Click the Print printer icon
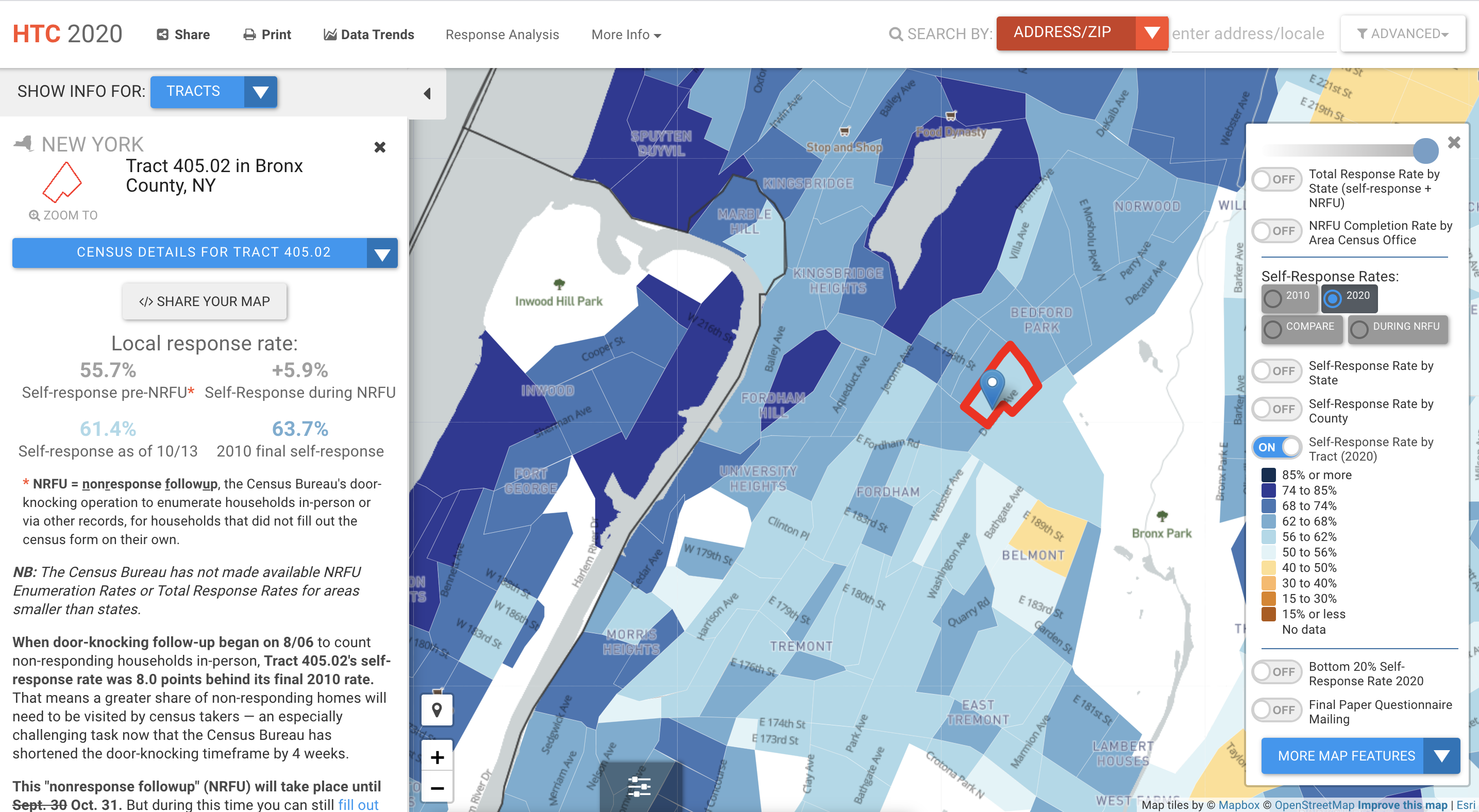This screenshot has width=1479, height=812. coord(249,35)
